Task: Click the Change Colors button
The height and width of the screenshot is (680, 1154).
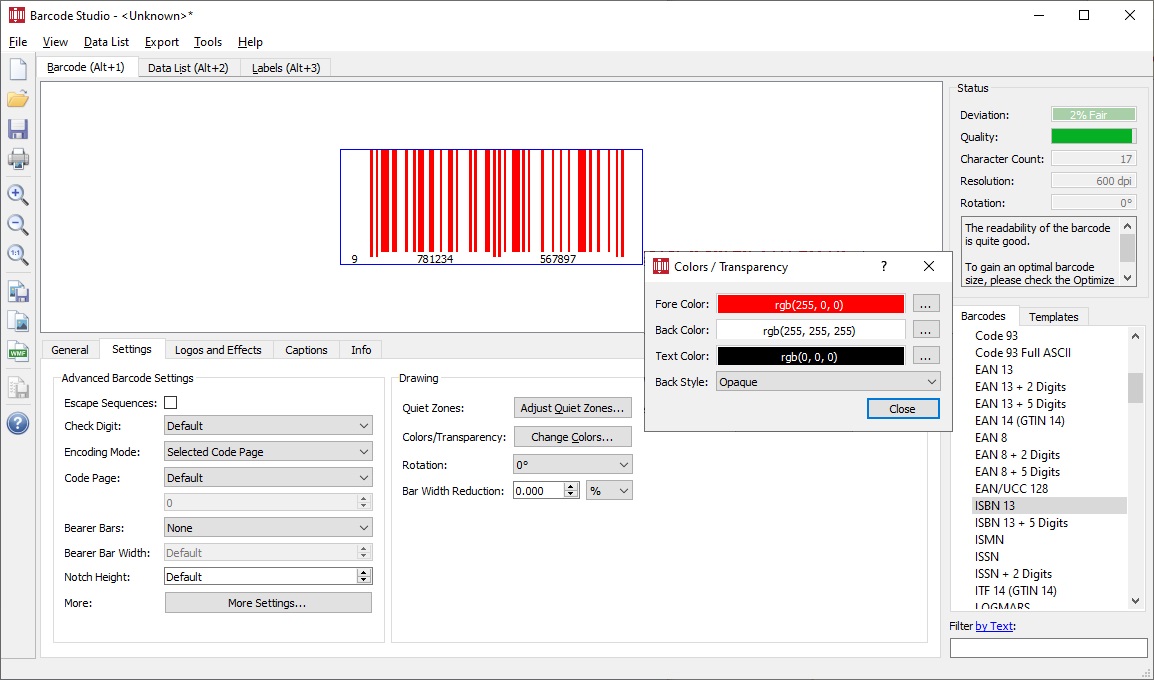Action: coord(573,437)
